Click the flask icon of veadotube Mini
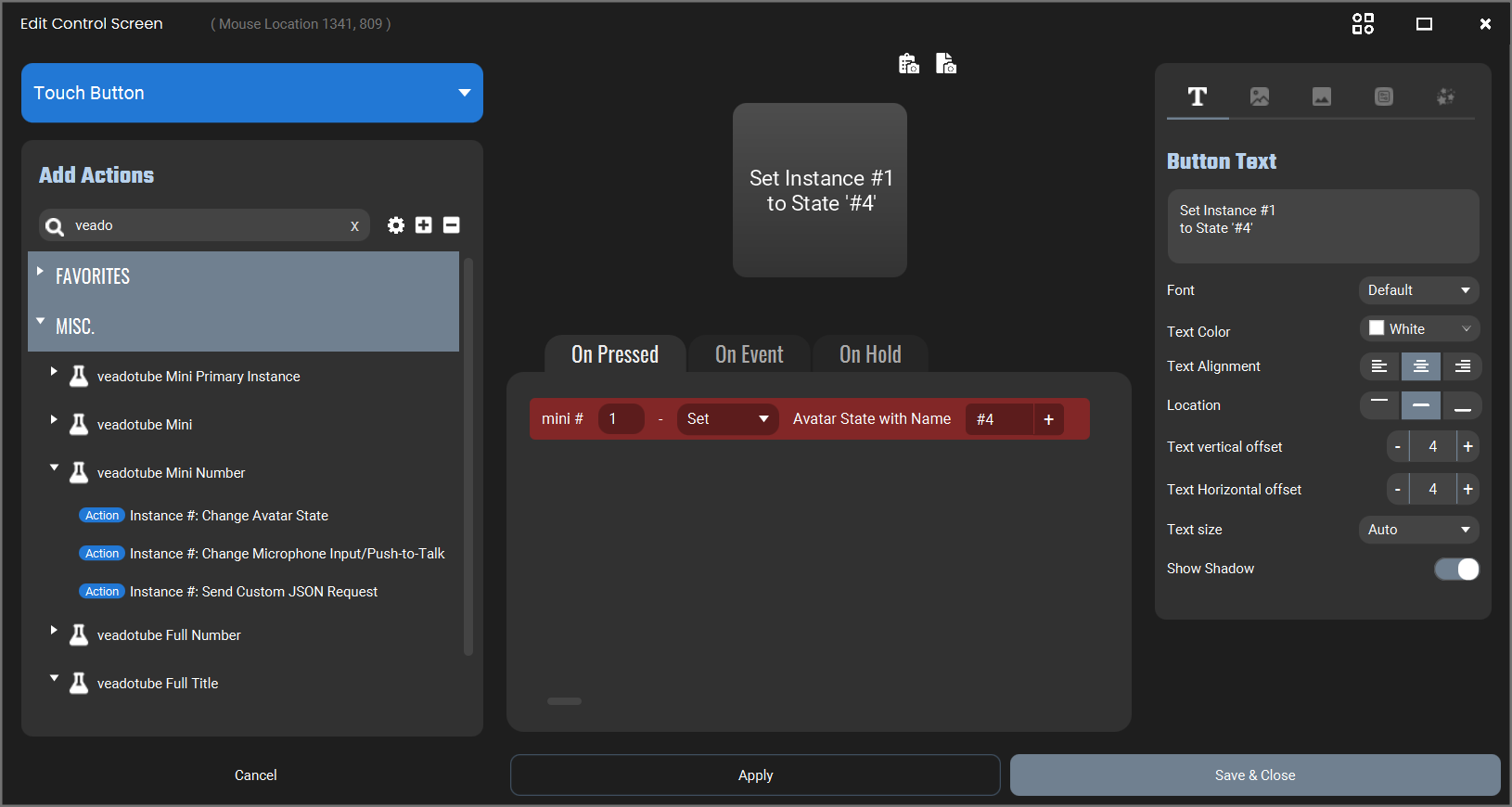The height and width of the screenshot is (807, 1512). click(80, 425)
